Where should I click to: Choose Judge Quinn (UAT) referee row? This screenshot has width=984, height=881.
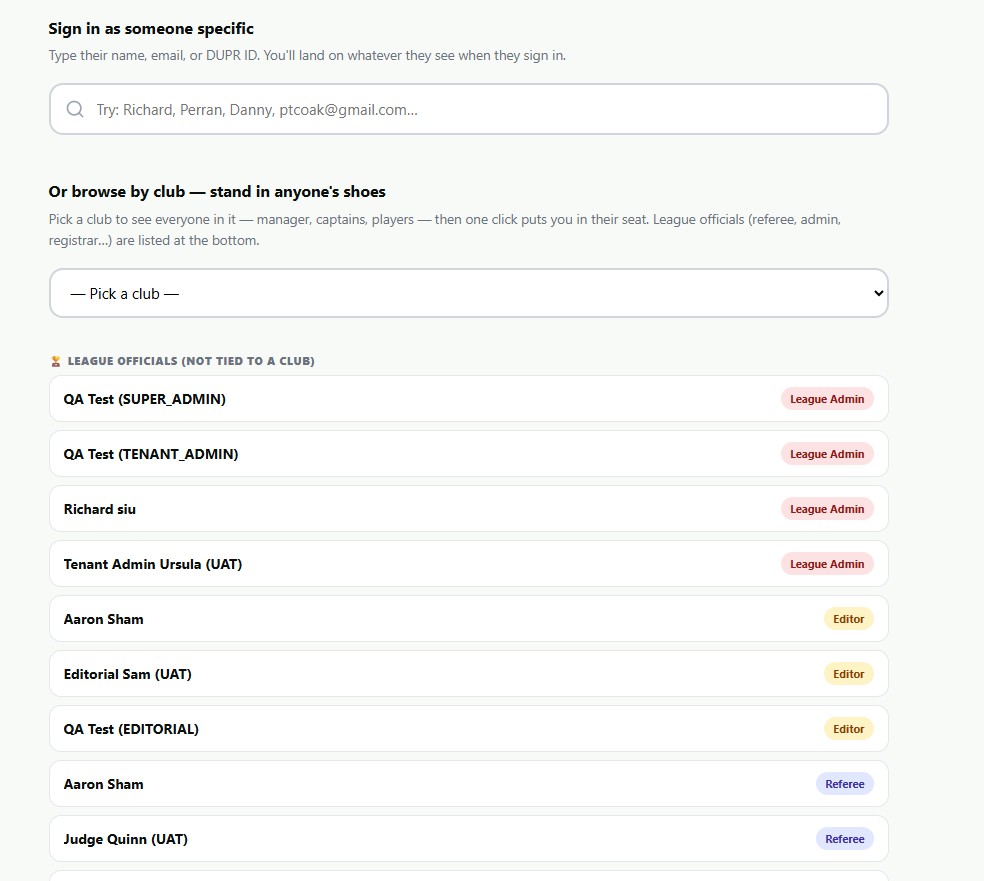click(469, 839)
